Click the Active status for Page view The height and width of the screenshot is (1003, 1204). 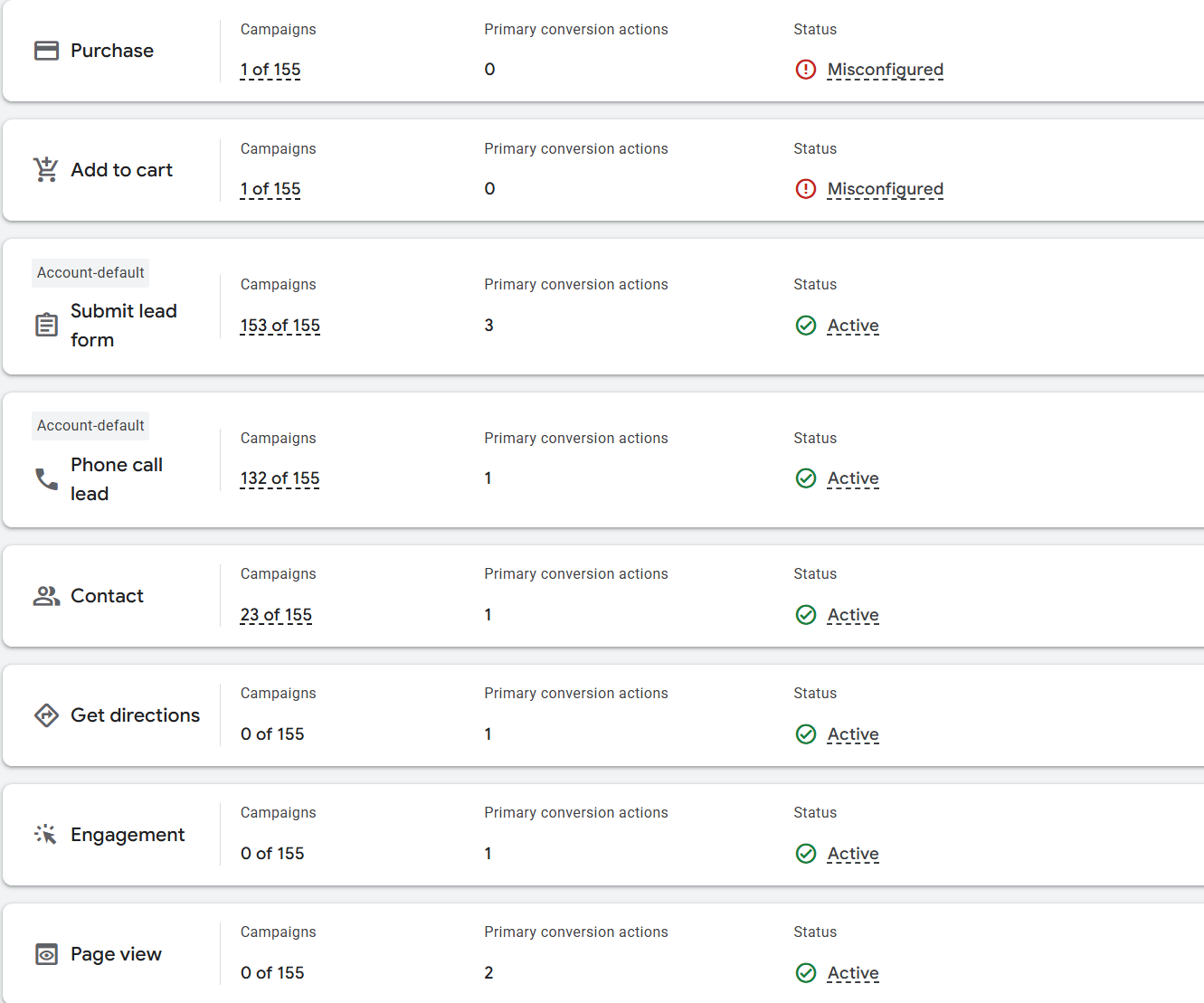pyautogui.click(x=852, y=973)
